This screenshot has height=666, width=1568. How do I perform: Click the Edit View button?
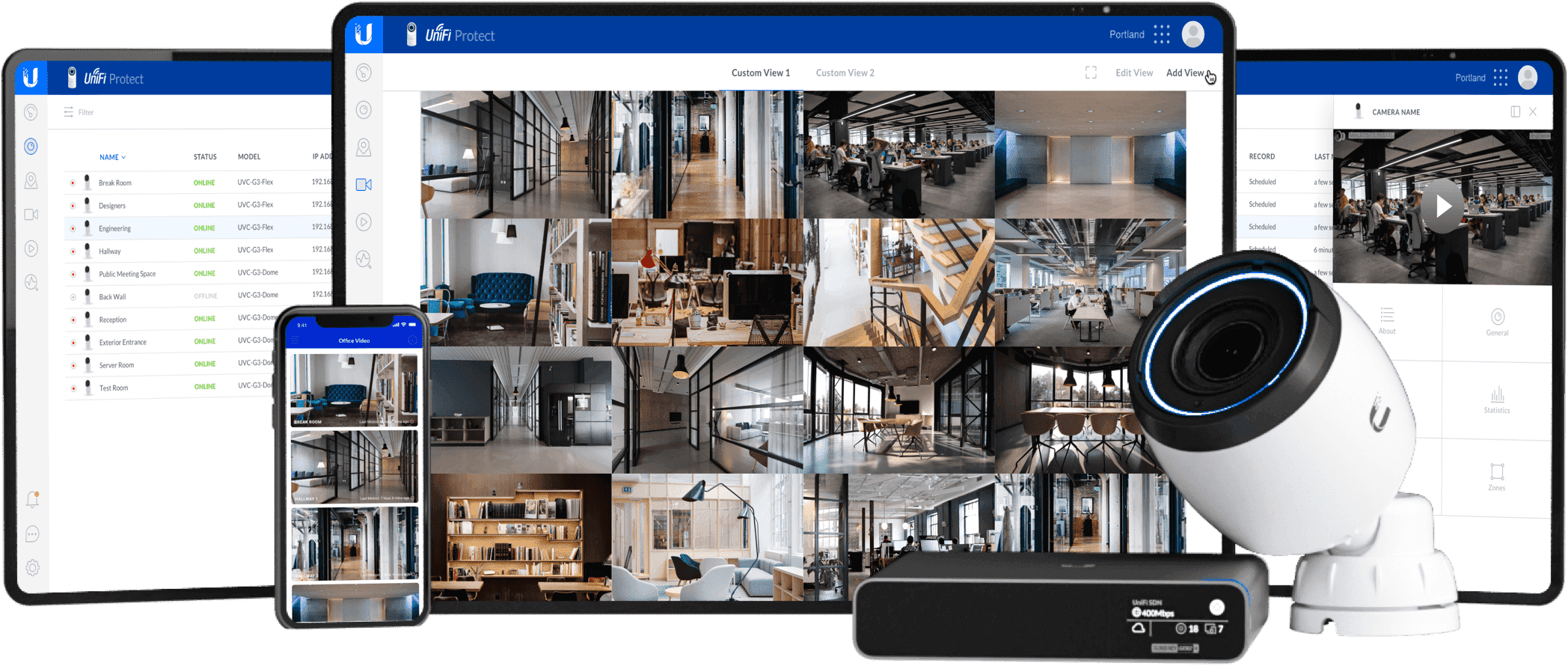(1133, 73)
